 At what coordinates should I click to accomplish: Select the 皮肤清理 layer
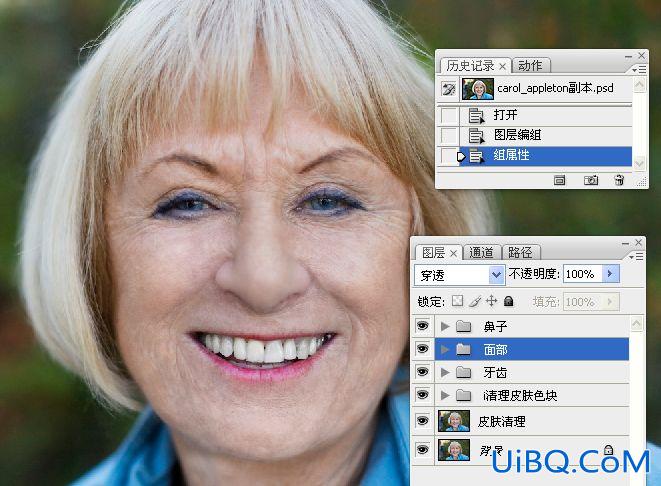pyautogui.click(x=532, y=421)
